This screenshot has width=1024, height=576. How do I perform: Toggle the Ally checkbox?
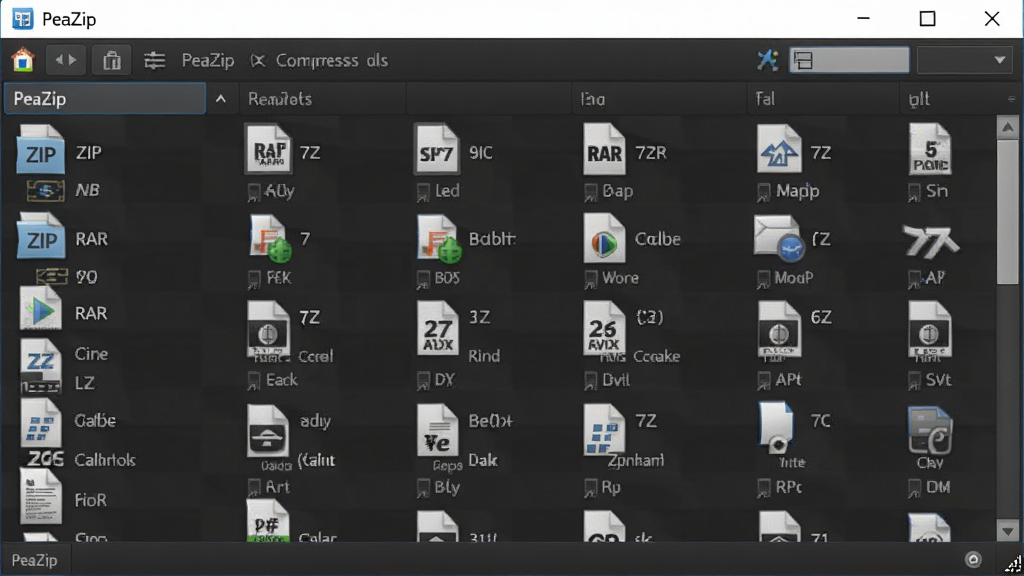(254, 192)
